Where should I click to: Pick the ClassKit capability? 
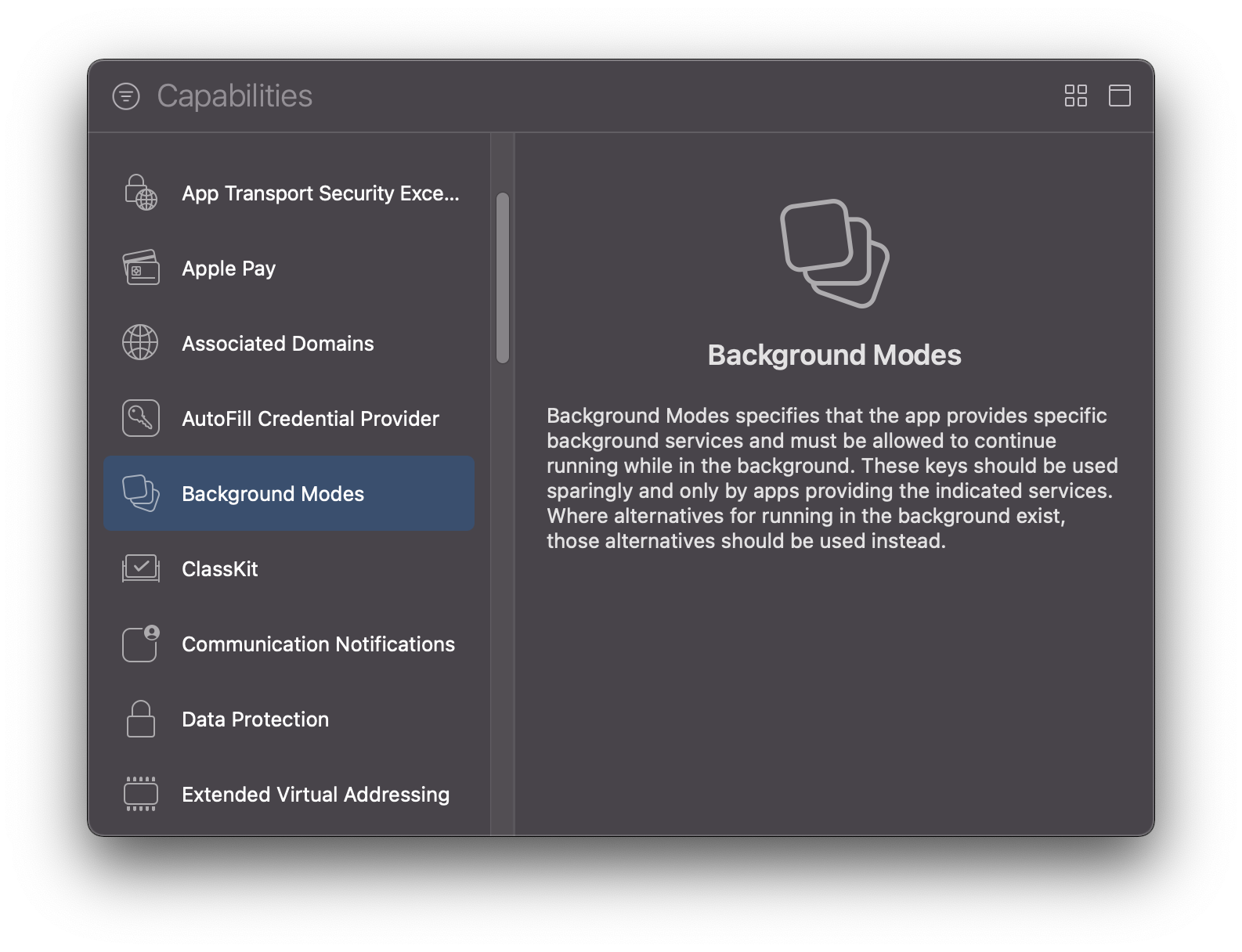[x=289, y=568]
